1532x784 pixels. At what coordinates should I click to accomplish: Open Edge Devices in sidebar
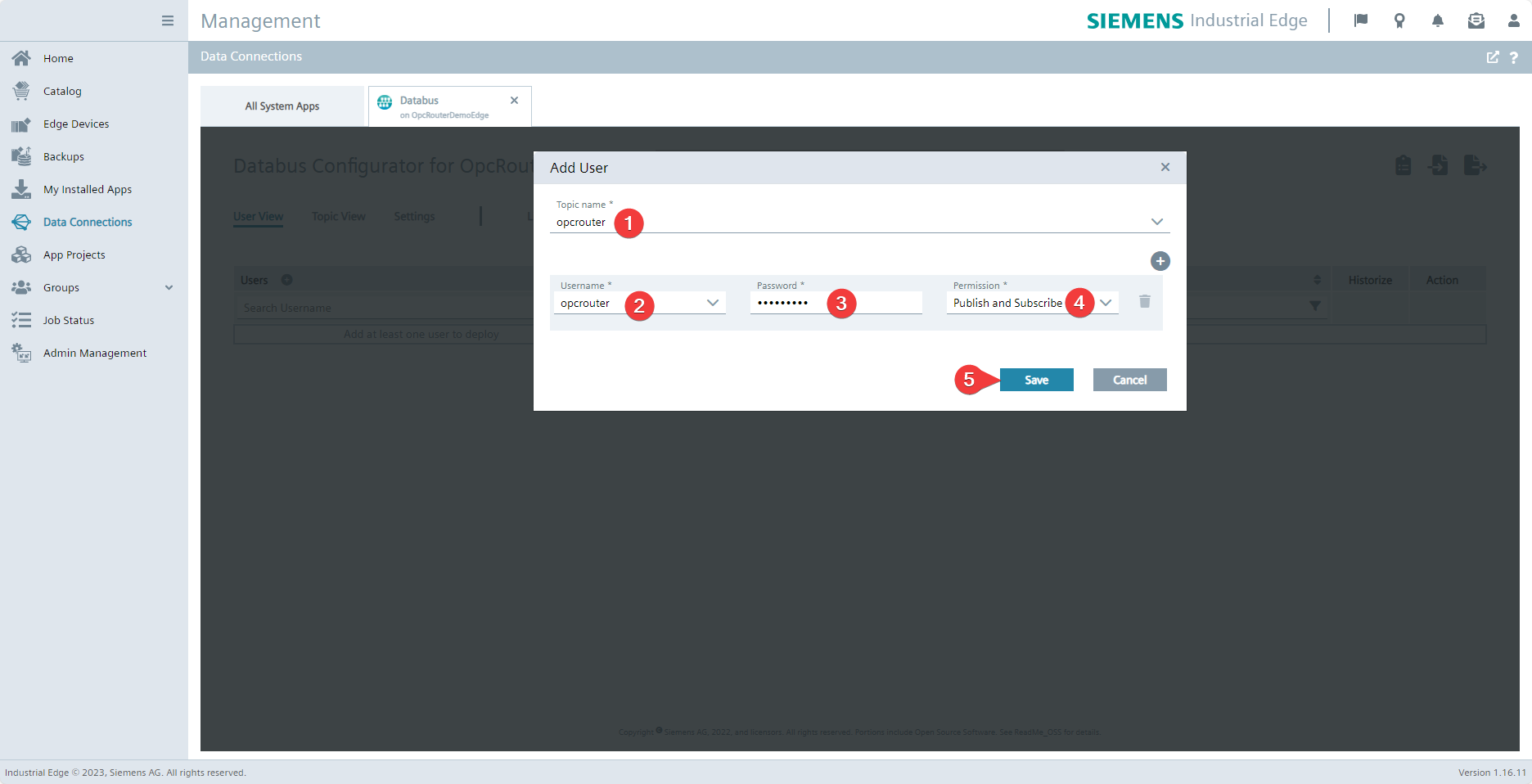[x=76, y=124]
